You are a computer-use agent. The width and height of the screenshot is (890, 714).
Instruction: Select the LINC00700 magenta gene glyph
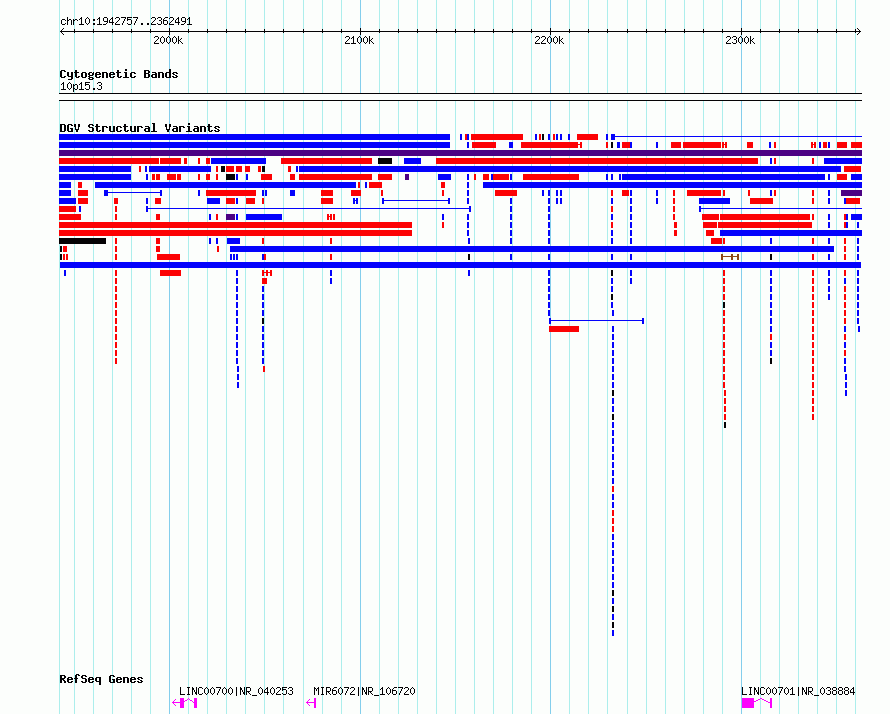coord(184,703)
